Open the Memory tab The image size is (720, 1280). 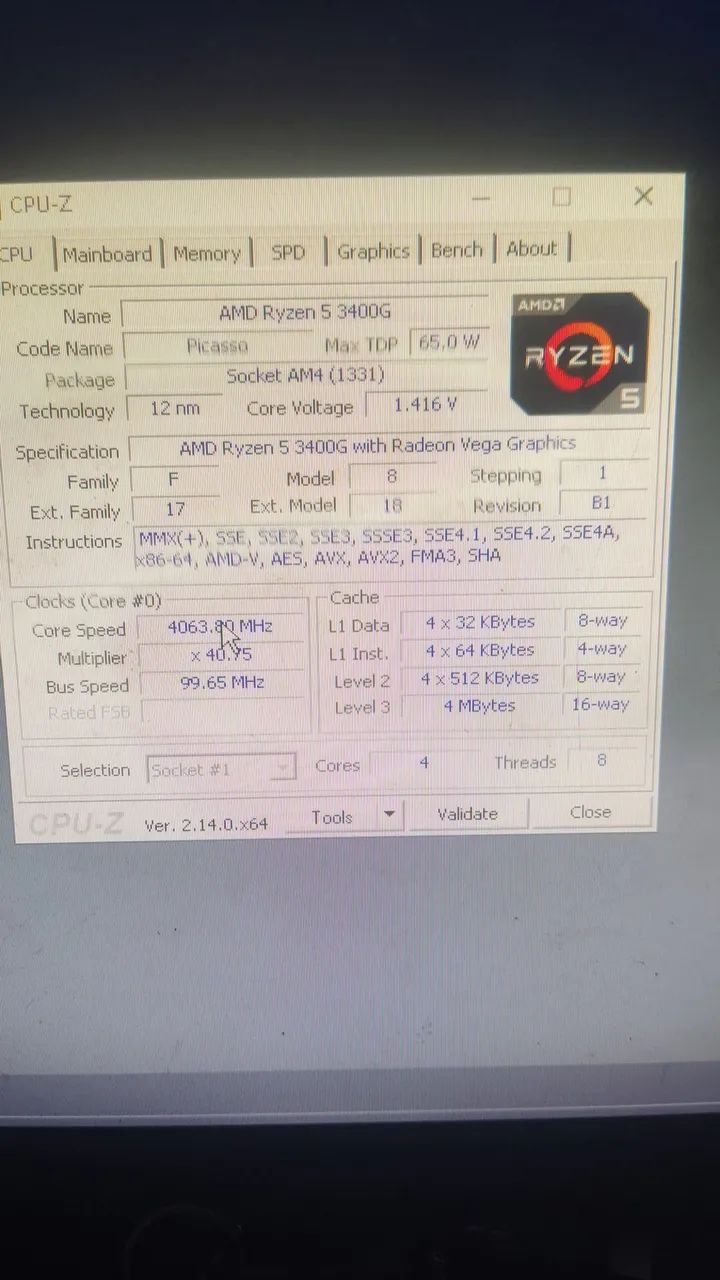[x=207, y=253]
